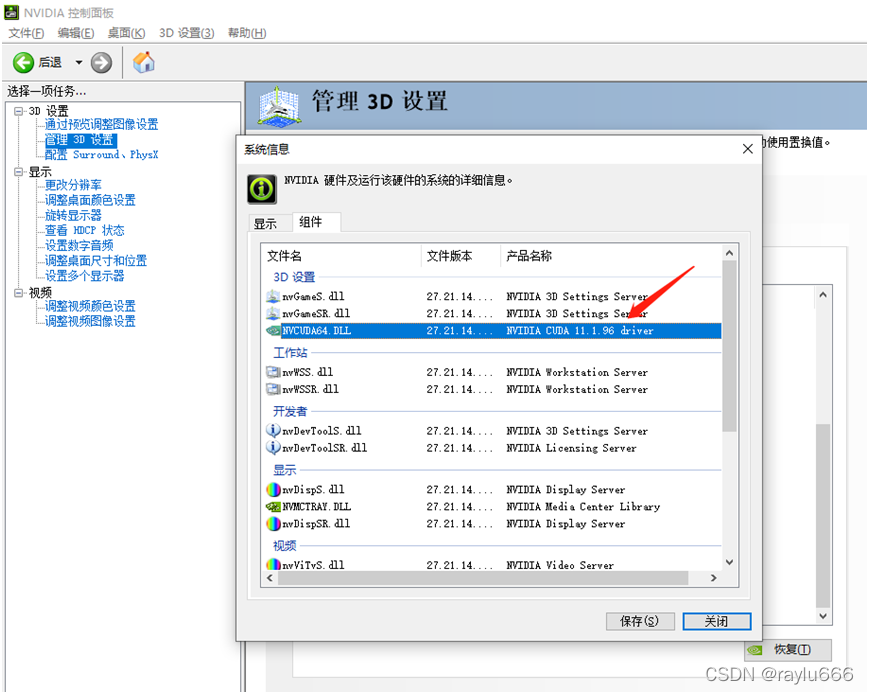Select NVIDIA Media Center Library entry
Screen dimensions: 869x694
click(x=583, y=507)
